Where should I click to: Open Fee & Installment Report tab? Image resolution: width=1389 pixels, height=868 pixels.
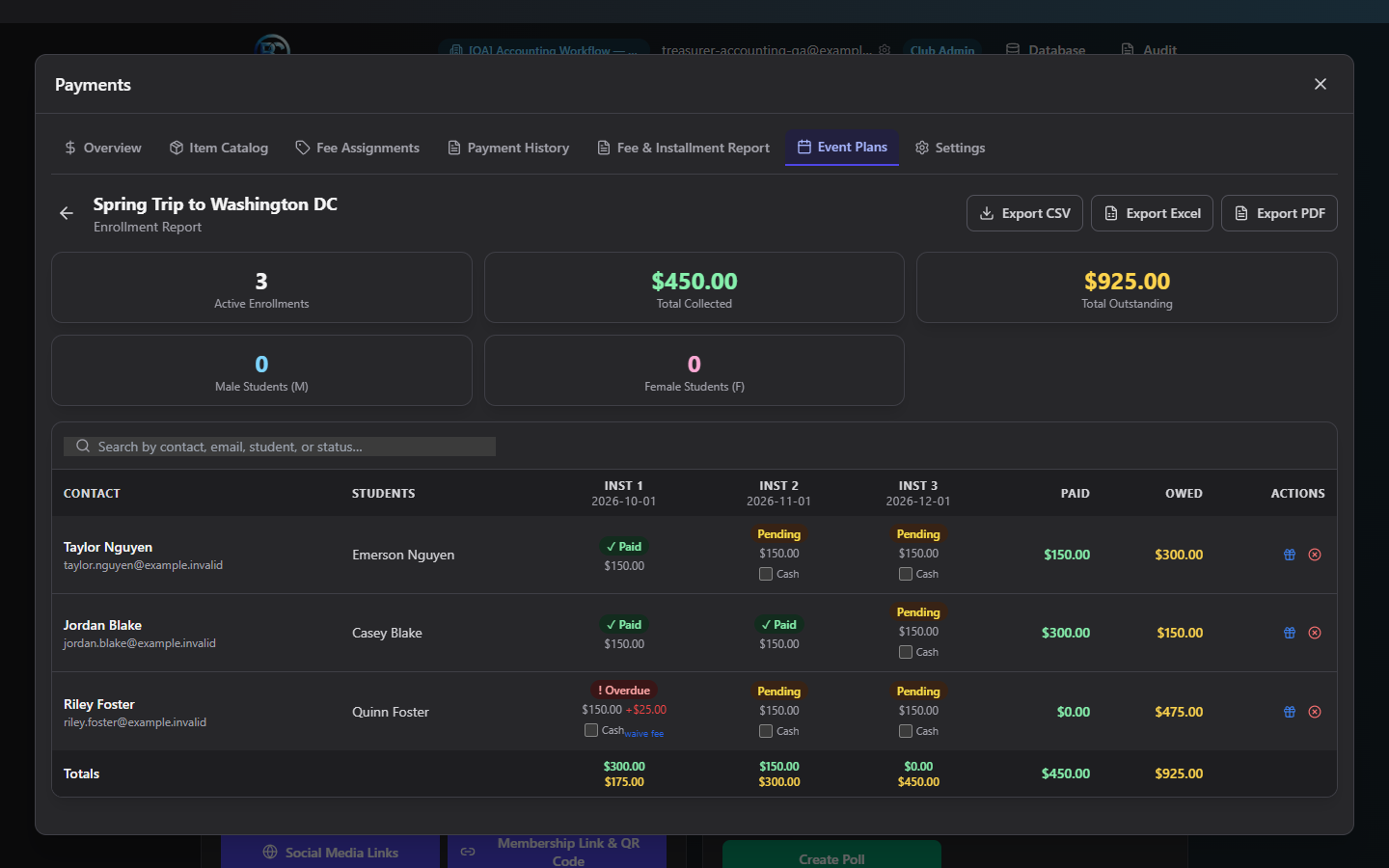[683, 148]
